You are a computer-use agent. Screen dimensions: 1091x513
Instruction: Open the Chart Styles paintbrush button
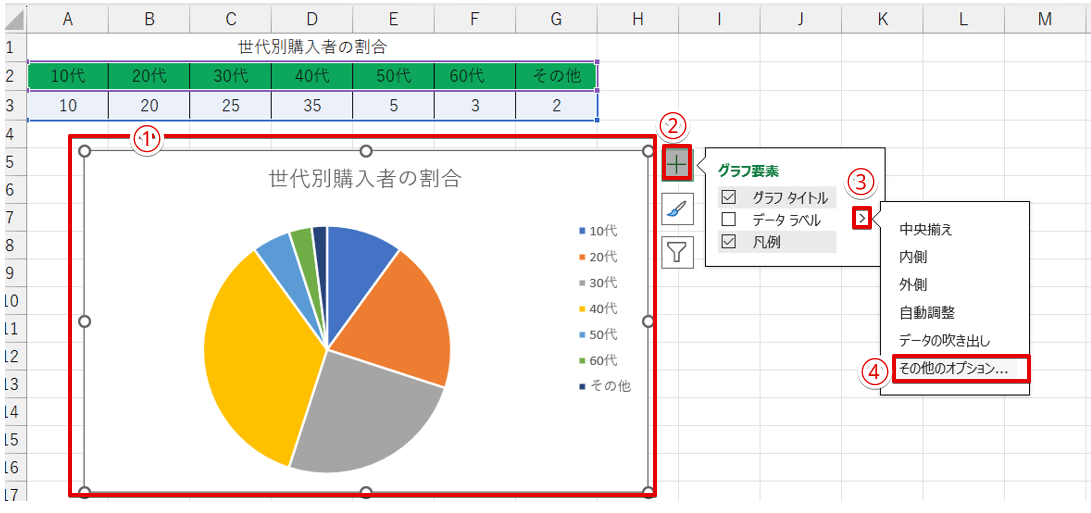click(x=677, y=208)
